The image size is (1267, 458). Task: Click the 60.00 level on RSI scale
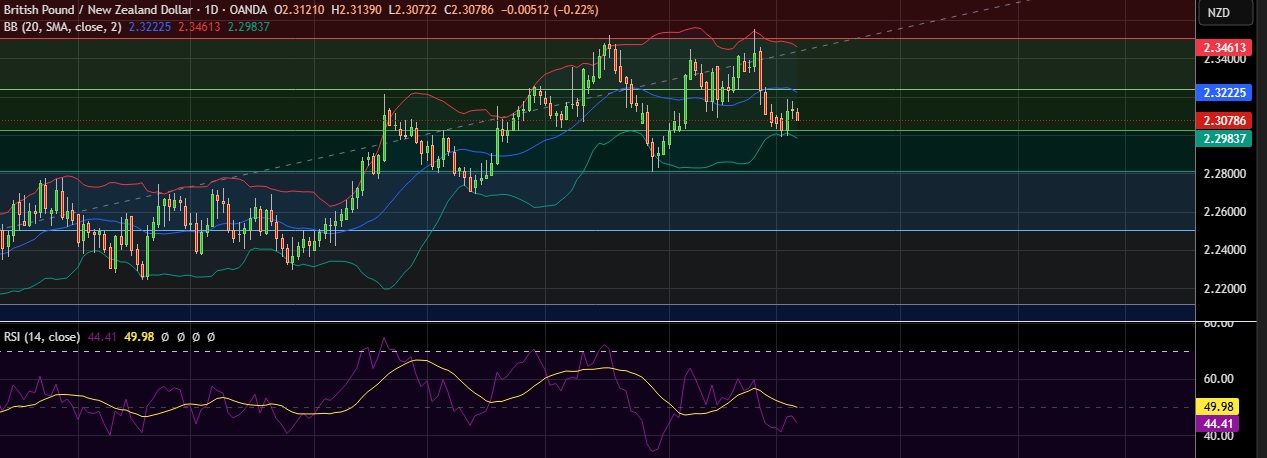point(1216,379)
